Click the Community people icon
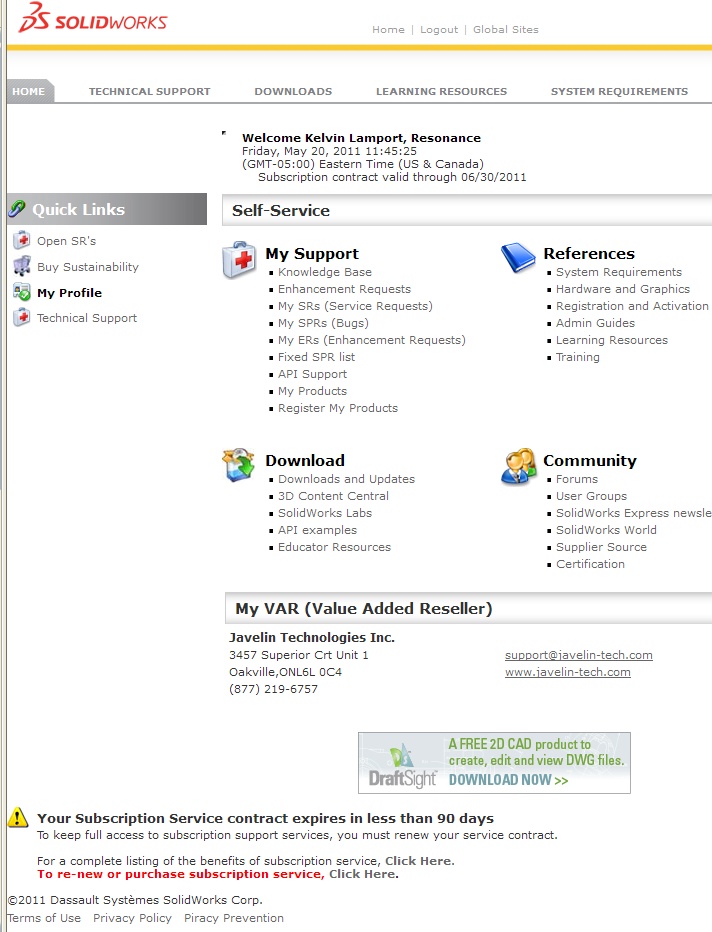 point(518,466)
